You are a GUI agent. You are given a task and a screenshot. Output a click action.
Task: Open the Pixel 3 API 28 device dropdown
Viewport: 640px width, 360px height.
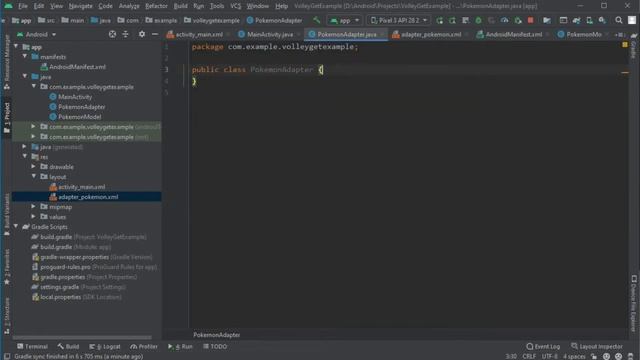coord(399,20)
